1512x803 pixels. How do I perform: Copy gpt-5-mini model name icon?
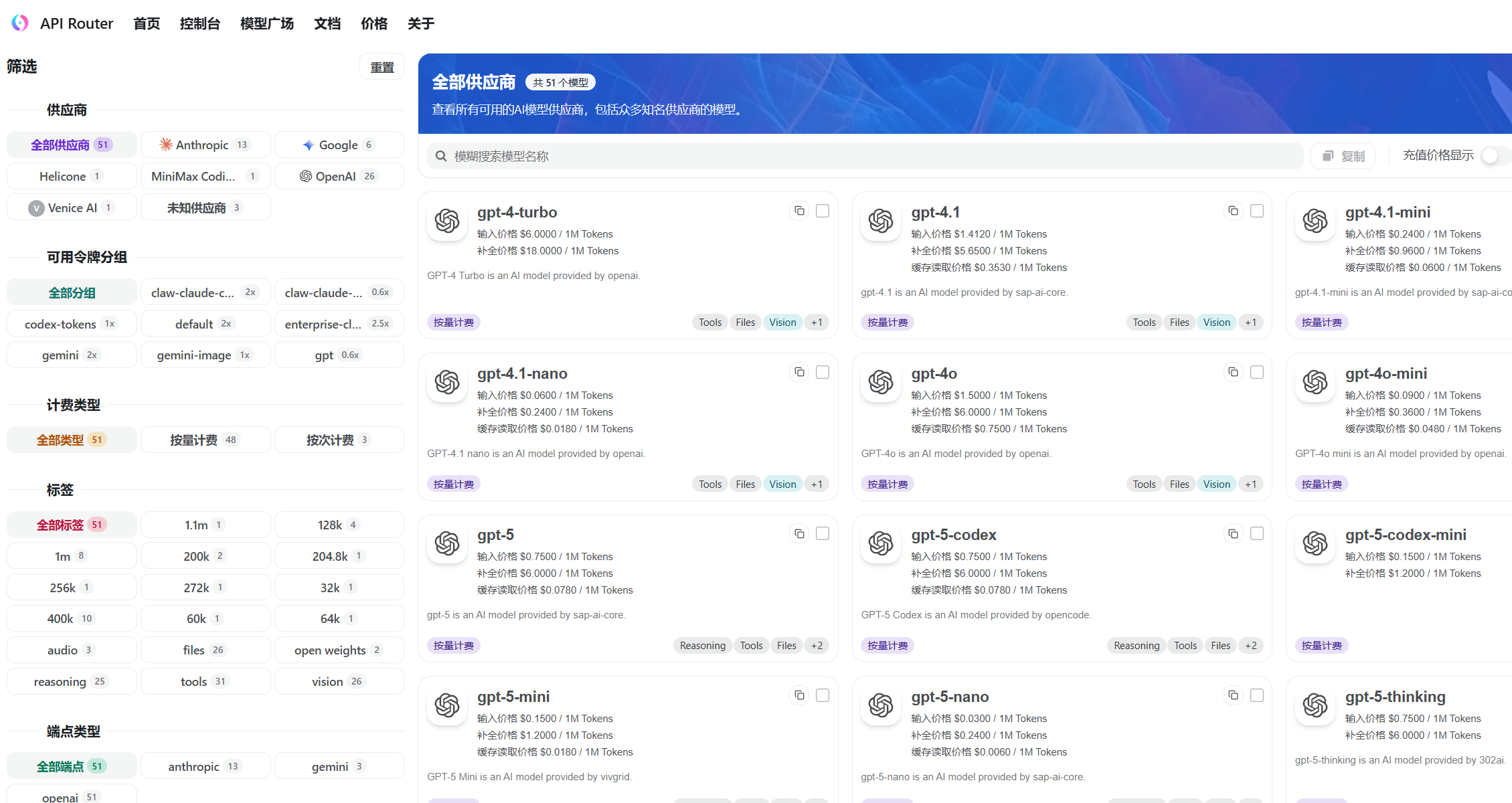coord(799,695)
